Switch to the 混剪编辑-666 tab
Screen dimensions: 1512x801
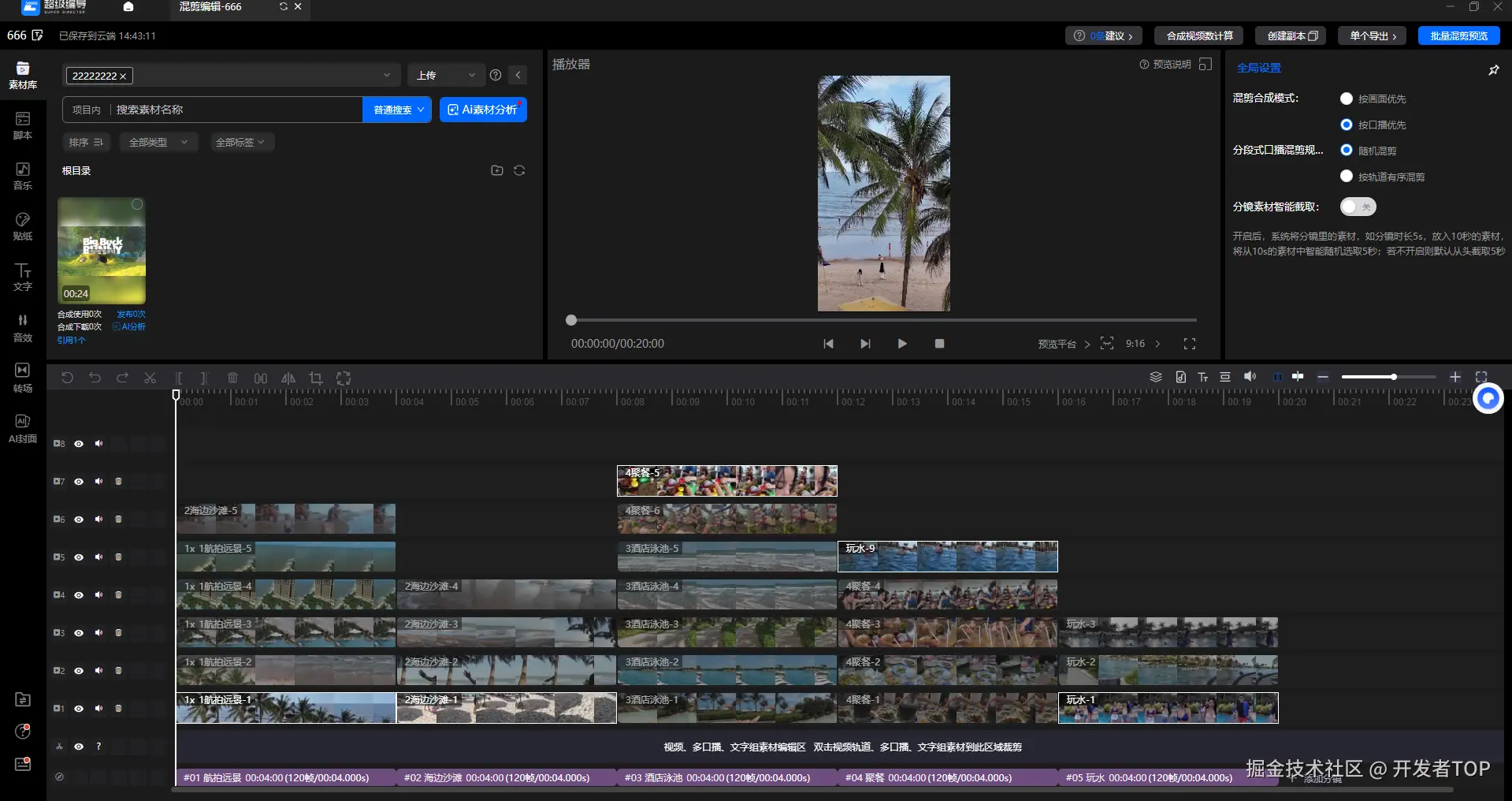pyautogui.click(x=210, y=7)
